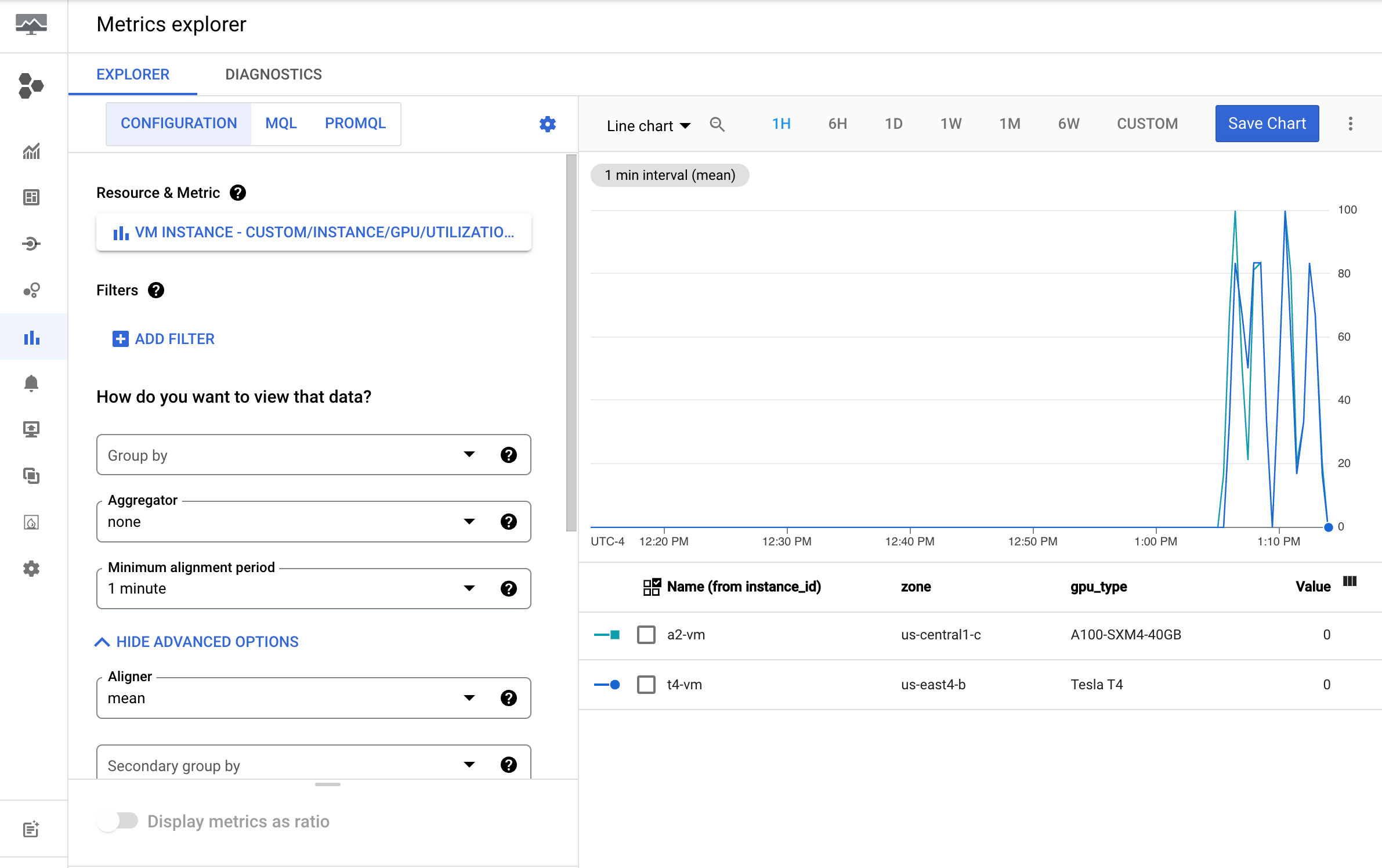This screenshot has width=1382, height=868.
Task: Click the column visibility toggle icon in table
Action: pos(1350,583)
